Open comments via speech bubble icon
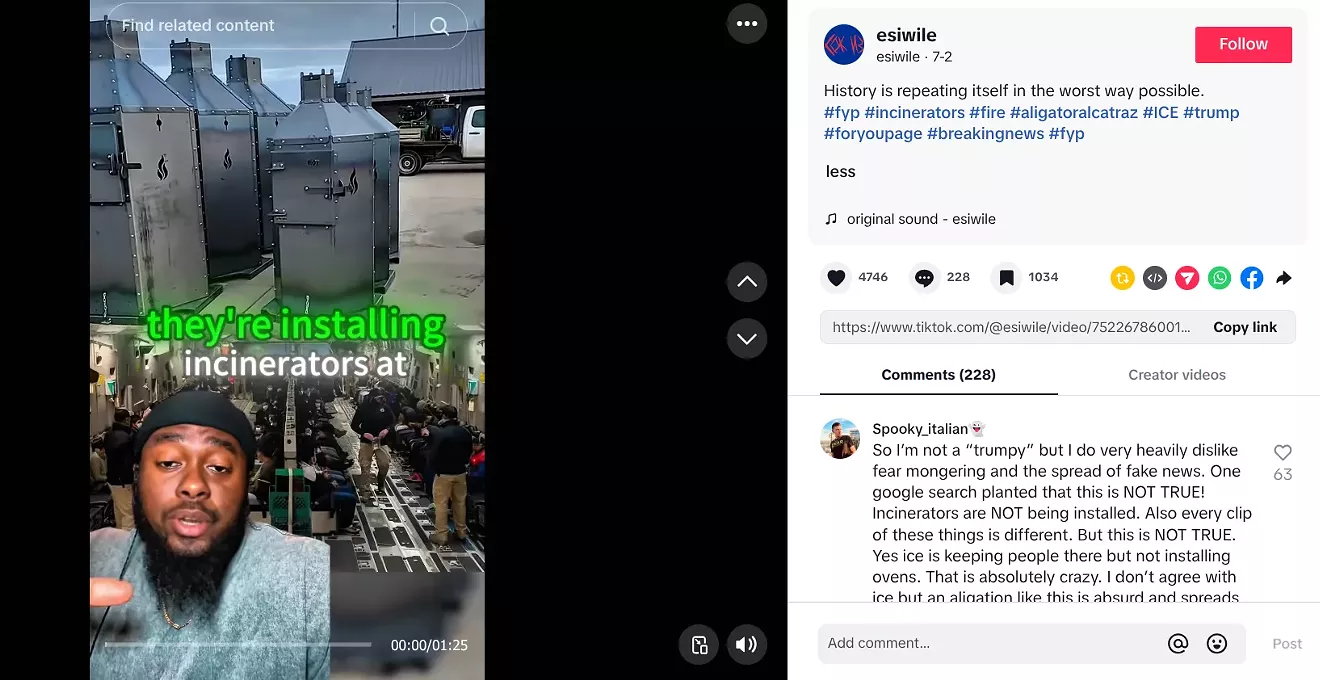1320x680 pixels. [x=924, y=278]
